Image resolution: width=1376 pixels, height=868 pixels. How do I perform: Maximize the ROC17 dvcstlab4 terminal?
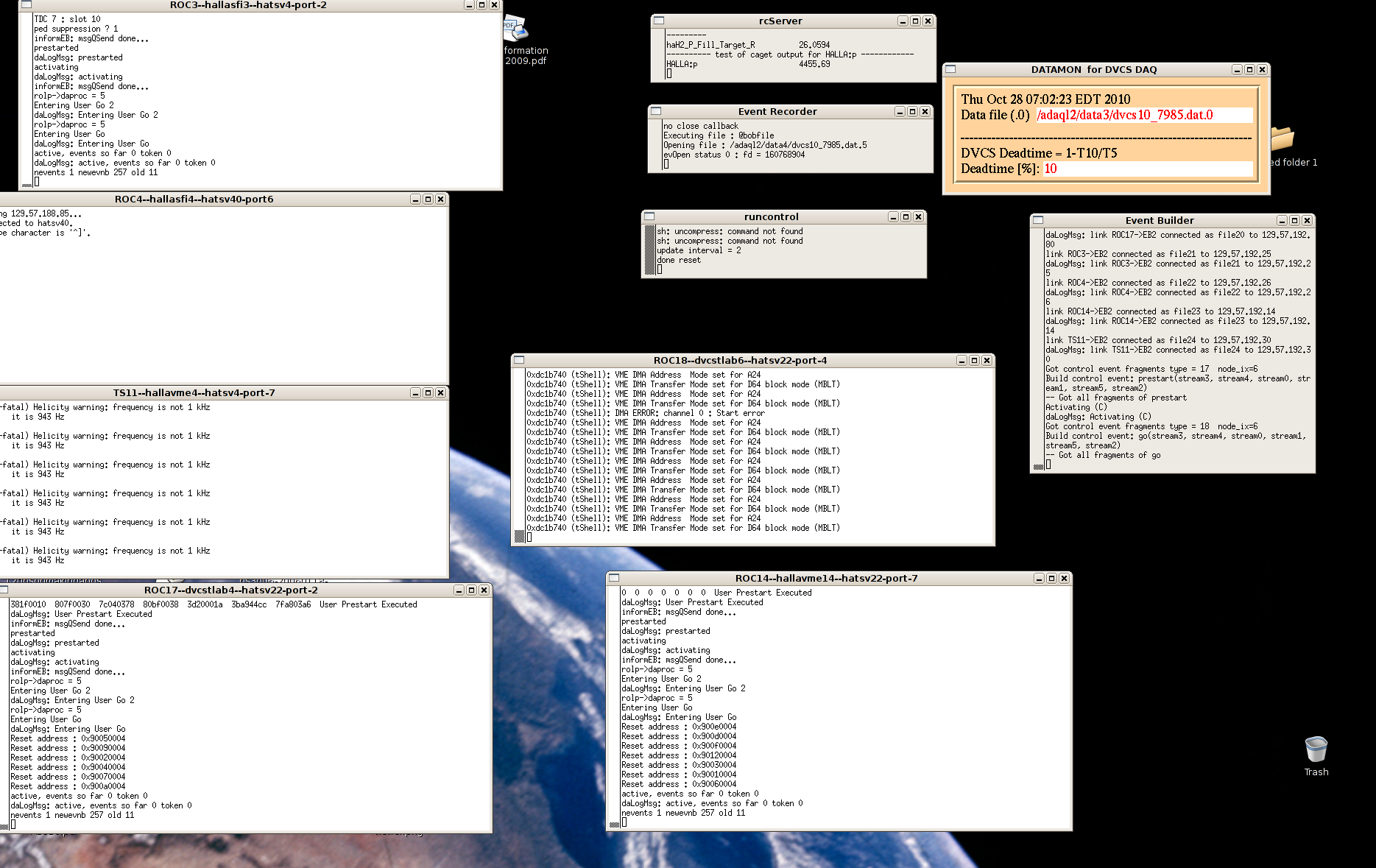[471, 590]
